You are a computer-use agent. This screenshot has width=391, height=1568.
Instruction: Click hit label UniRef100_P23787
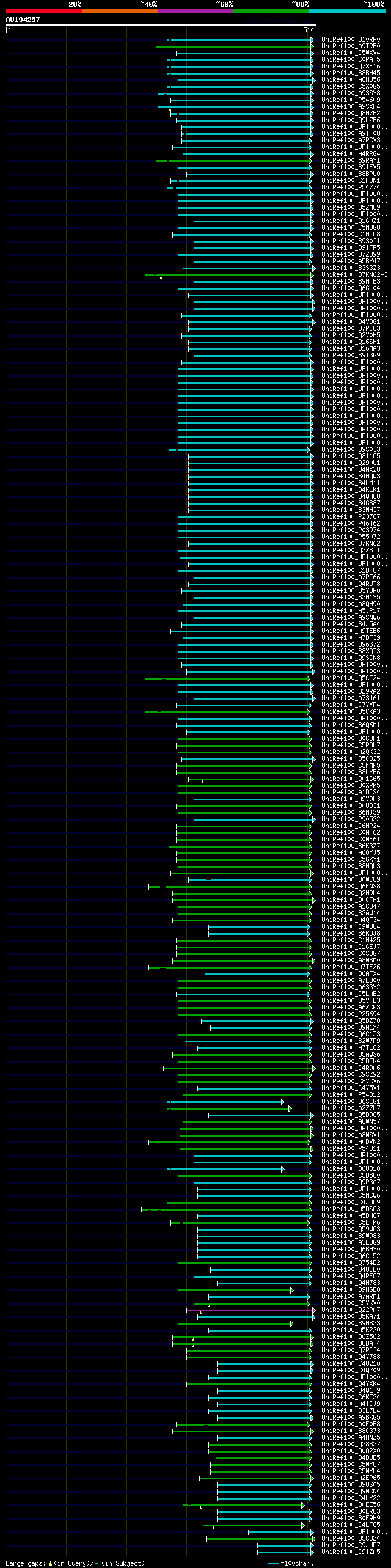point(351,517)
